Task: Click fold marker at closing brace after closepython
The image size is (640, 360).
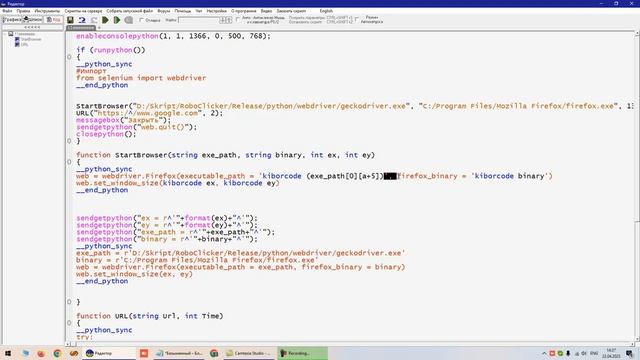Action: coord(69,141)
